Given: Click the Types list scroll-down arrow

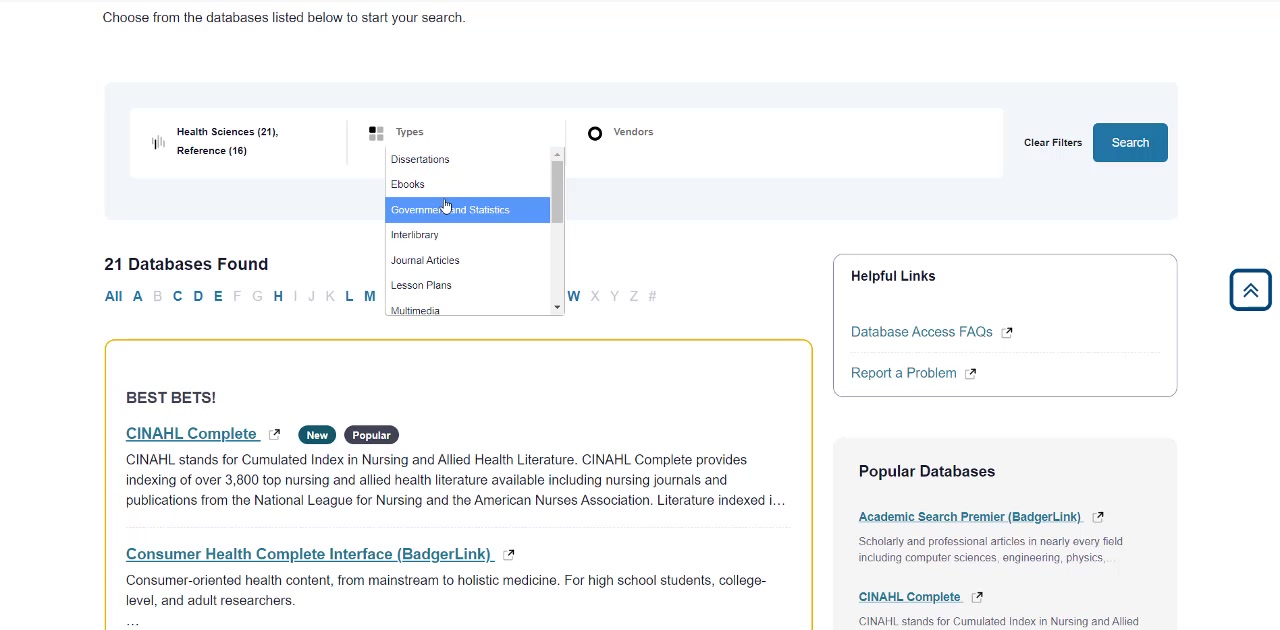Looking at the screenshot, I should tap(557, 307).
